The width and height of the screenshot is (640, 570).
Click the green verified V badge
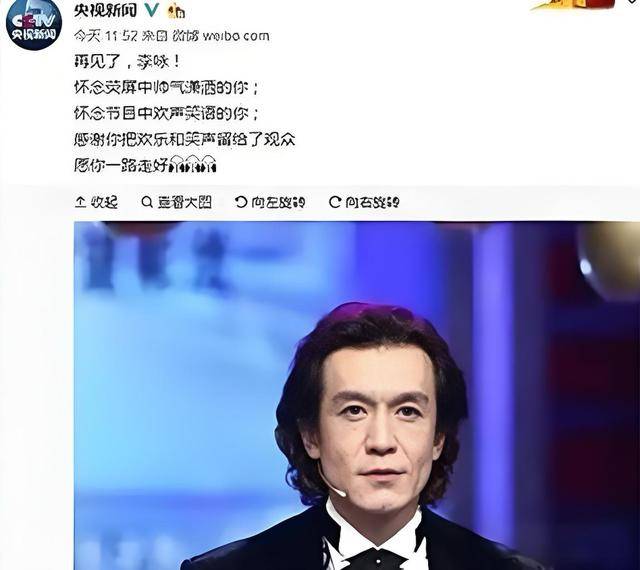coord(152,10)
